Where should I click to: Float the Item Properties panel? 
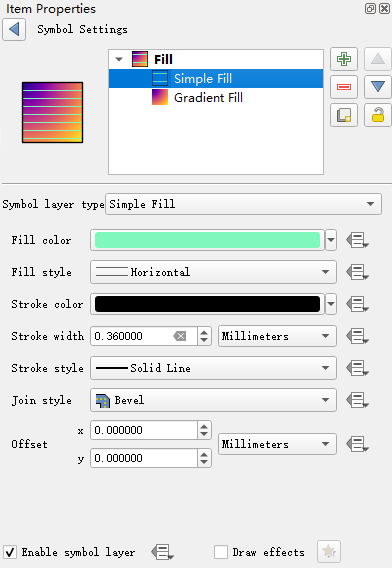pos(370,8)
